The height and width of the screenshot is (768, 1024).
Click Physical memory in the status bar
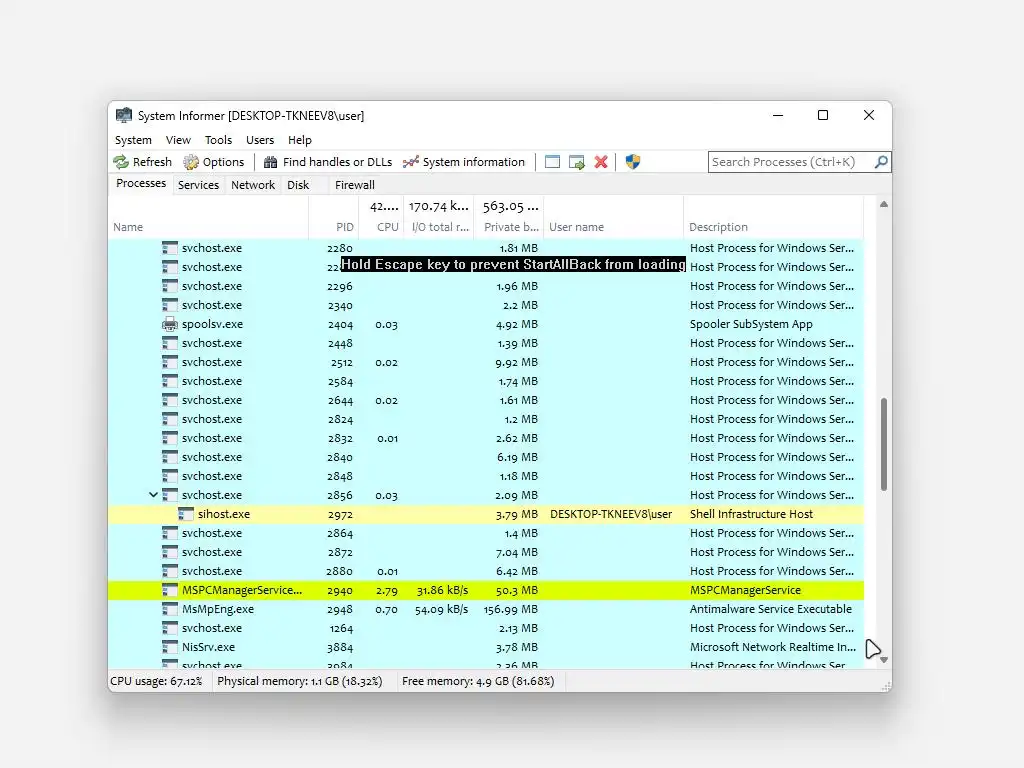tap(299, 681)
